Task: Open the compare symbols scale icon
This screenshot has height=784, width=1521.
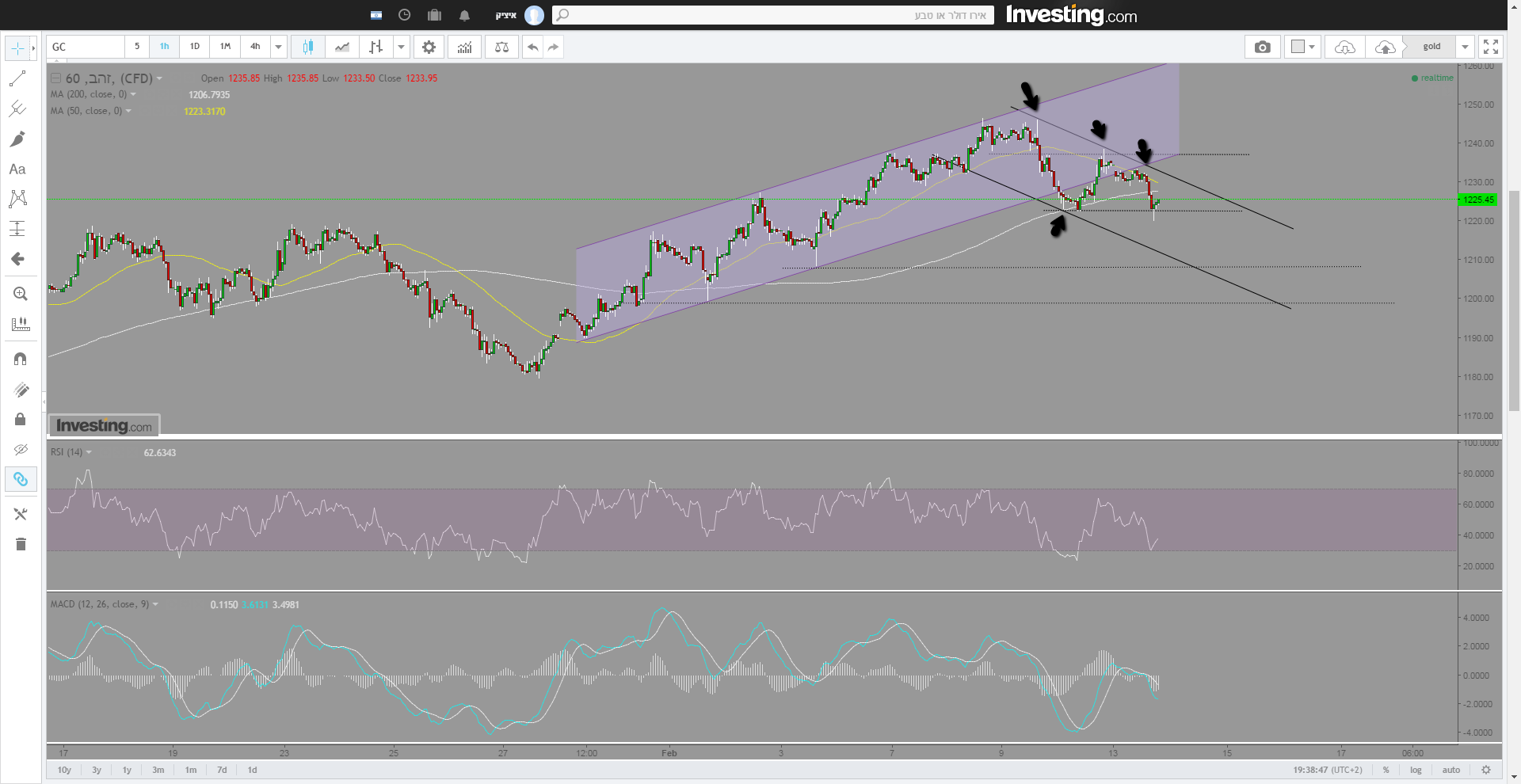Action: tap(501, 47)
